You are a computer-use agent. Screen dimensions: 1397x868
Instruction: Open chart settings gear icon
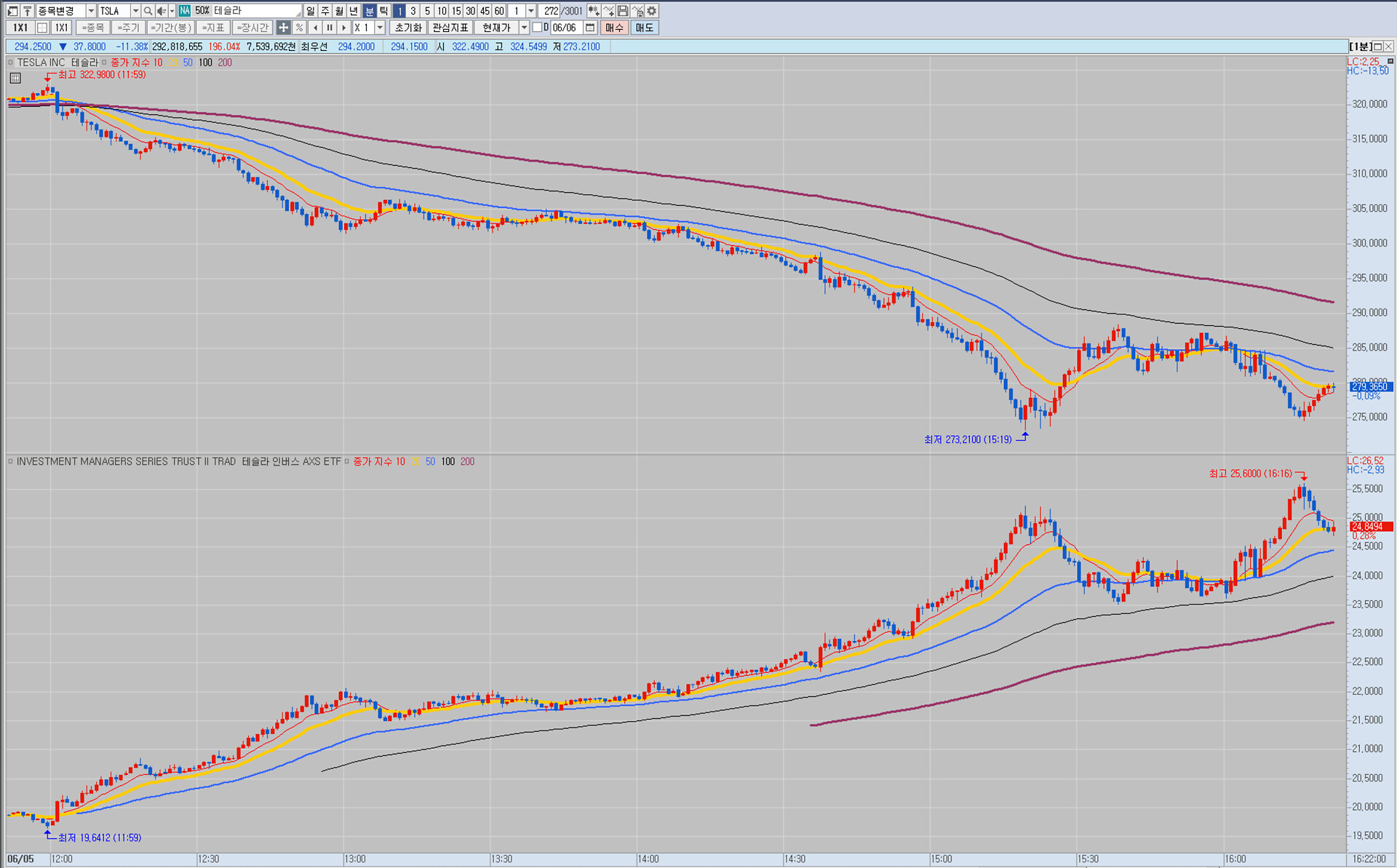click(x=652, y=11)
